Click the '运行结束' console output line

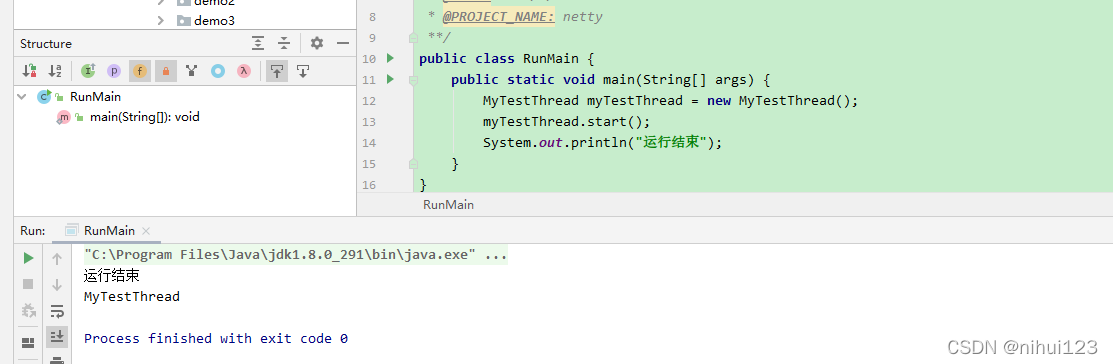111,276
